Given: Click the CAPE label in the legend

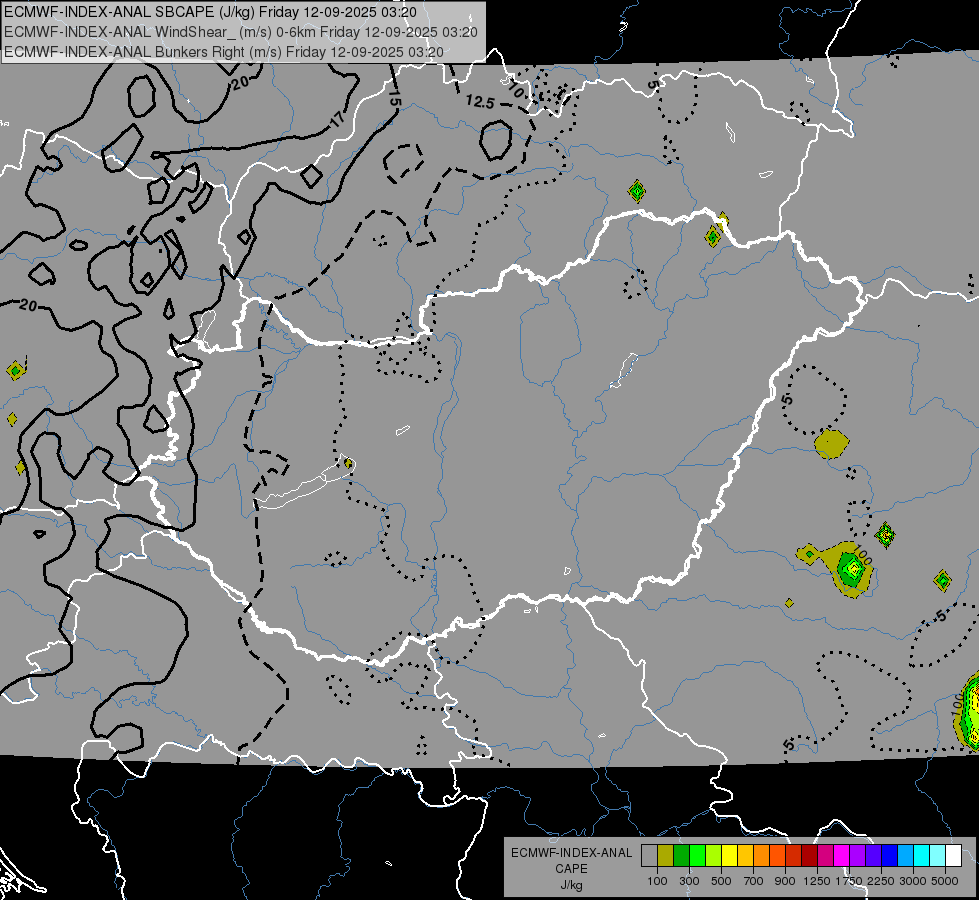Looking at the screenshot, I should pyautogui.click(x=571, y=869).
